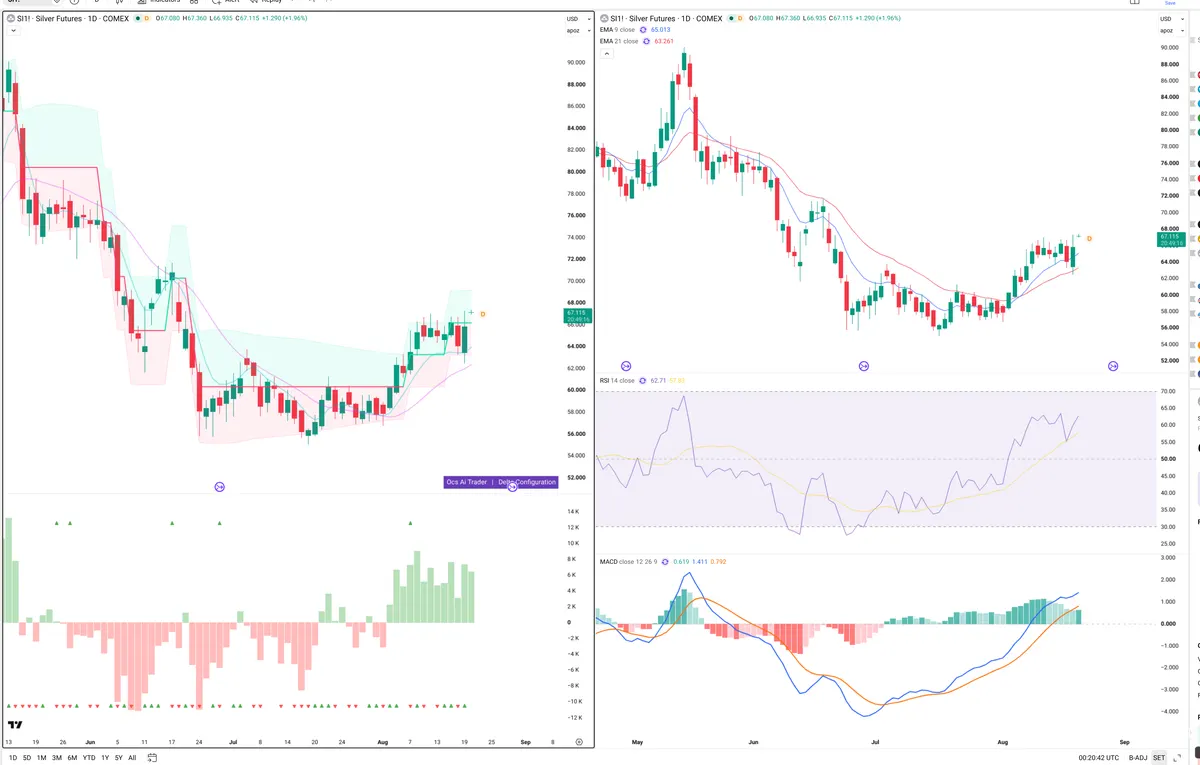Select the EMA 9 close indicator legend
This screenshot has width=1200, height=765.
pyautogui.click(x=617, y=30)
